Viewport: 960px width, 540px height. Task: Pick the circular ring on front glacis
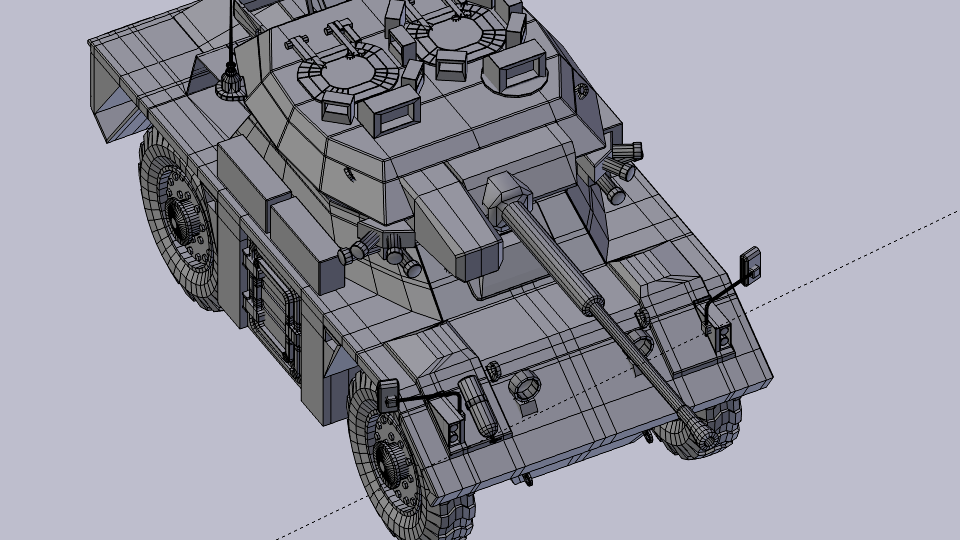coord(525,387)
